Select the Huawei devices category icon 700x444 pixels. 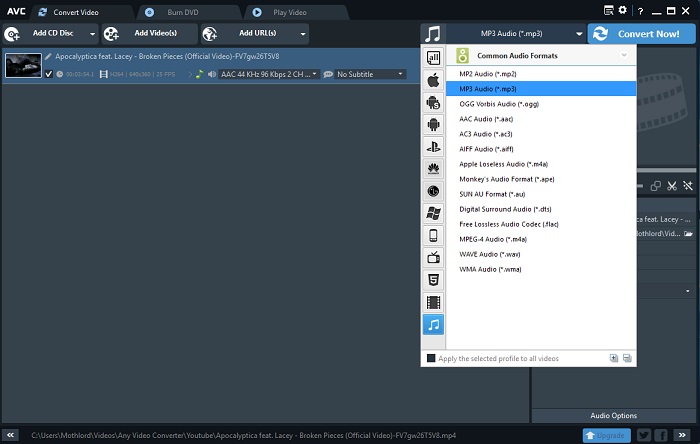[x=433, y=169]
